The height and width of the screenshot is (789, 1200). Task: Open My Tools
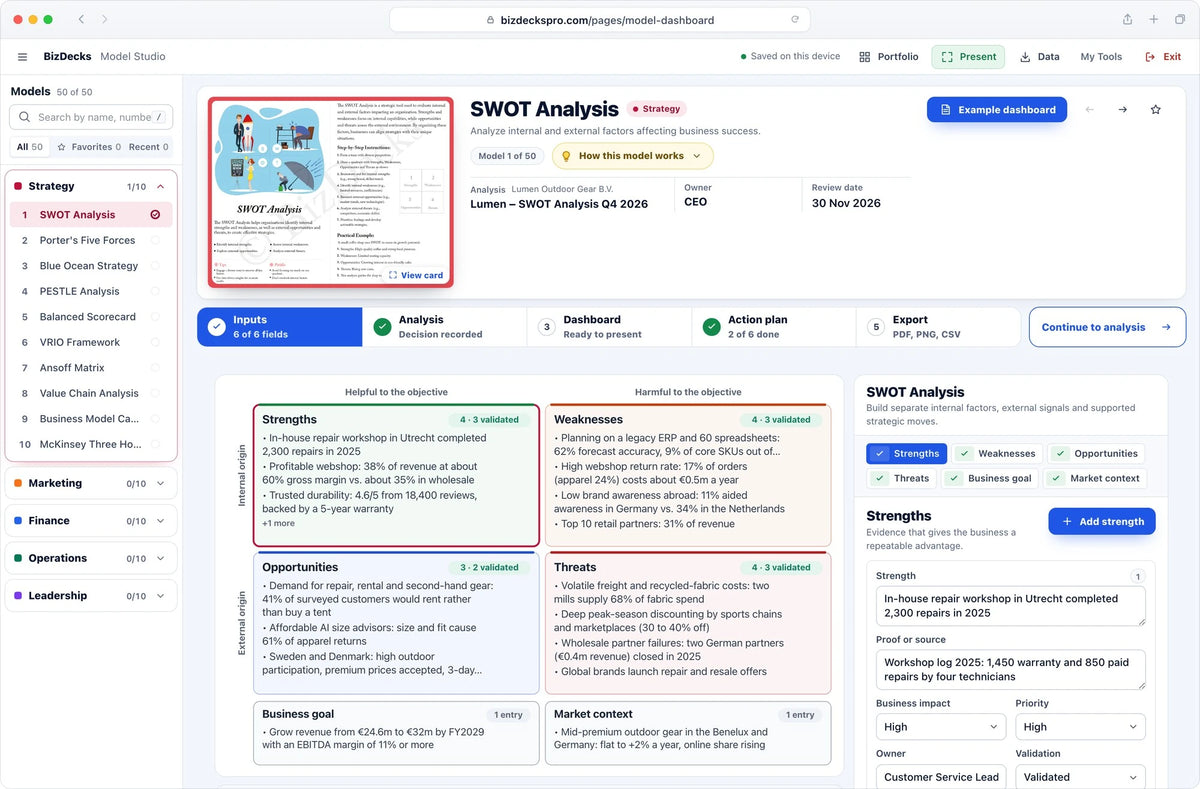coord(1101,57)
